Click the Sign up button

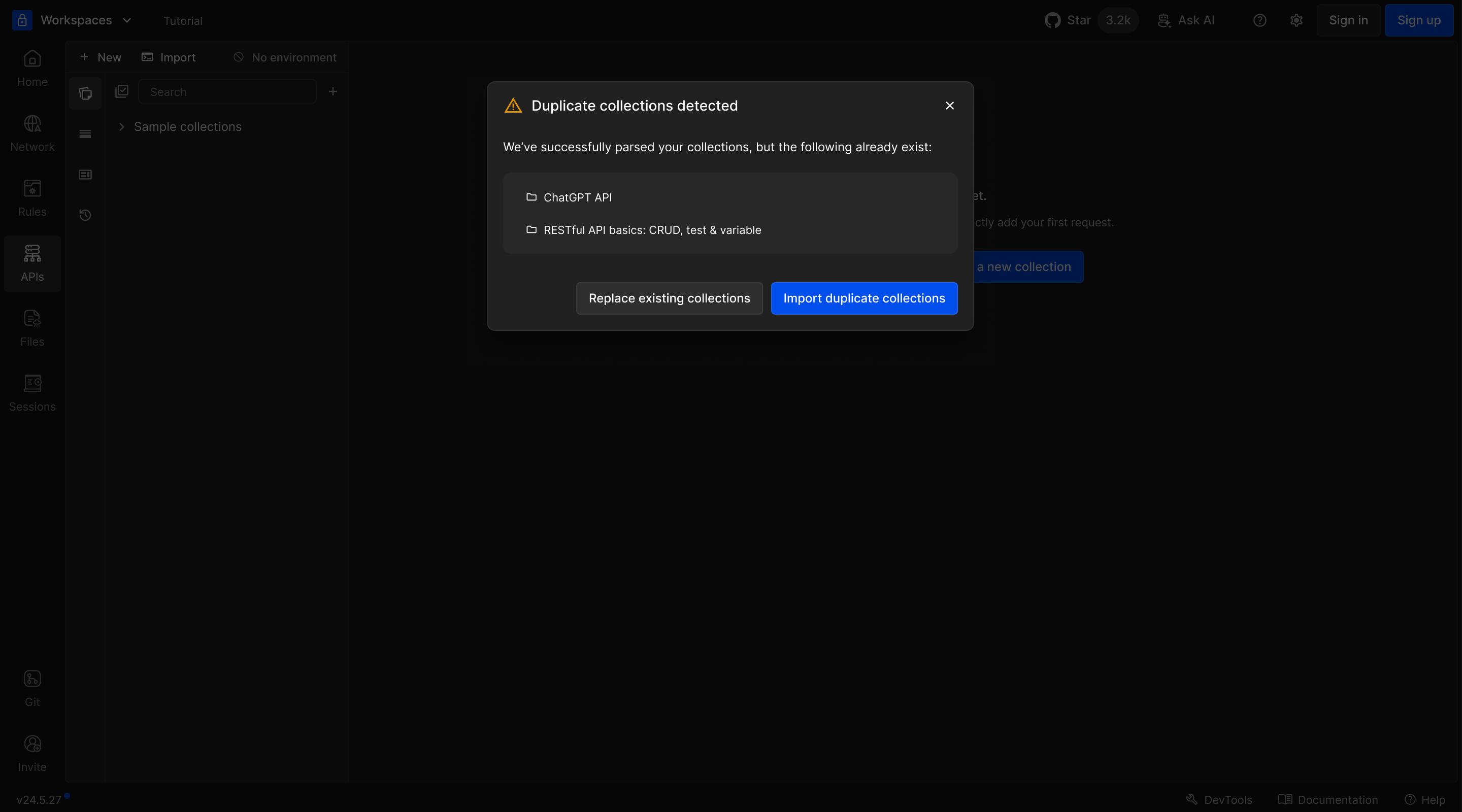(1418, 20)
